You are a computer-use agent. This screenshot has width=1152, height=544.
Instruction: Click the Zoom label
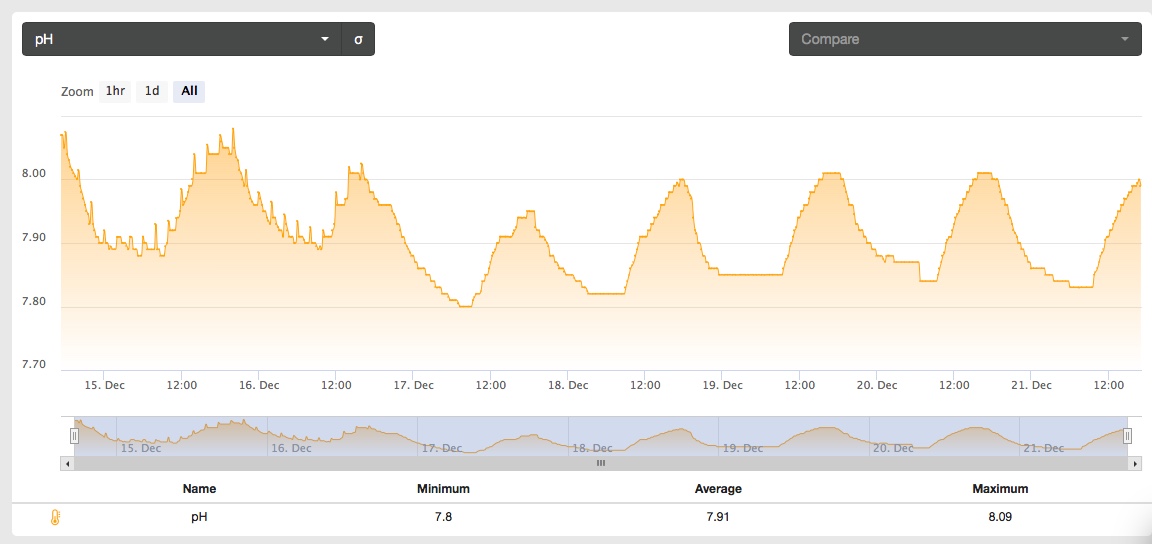tap(77, 92)
